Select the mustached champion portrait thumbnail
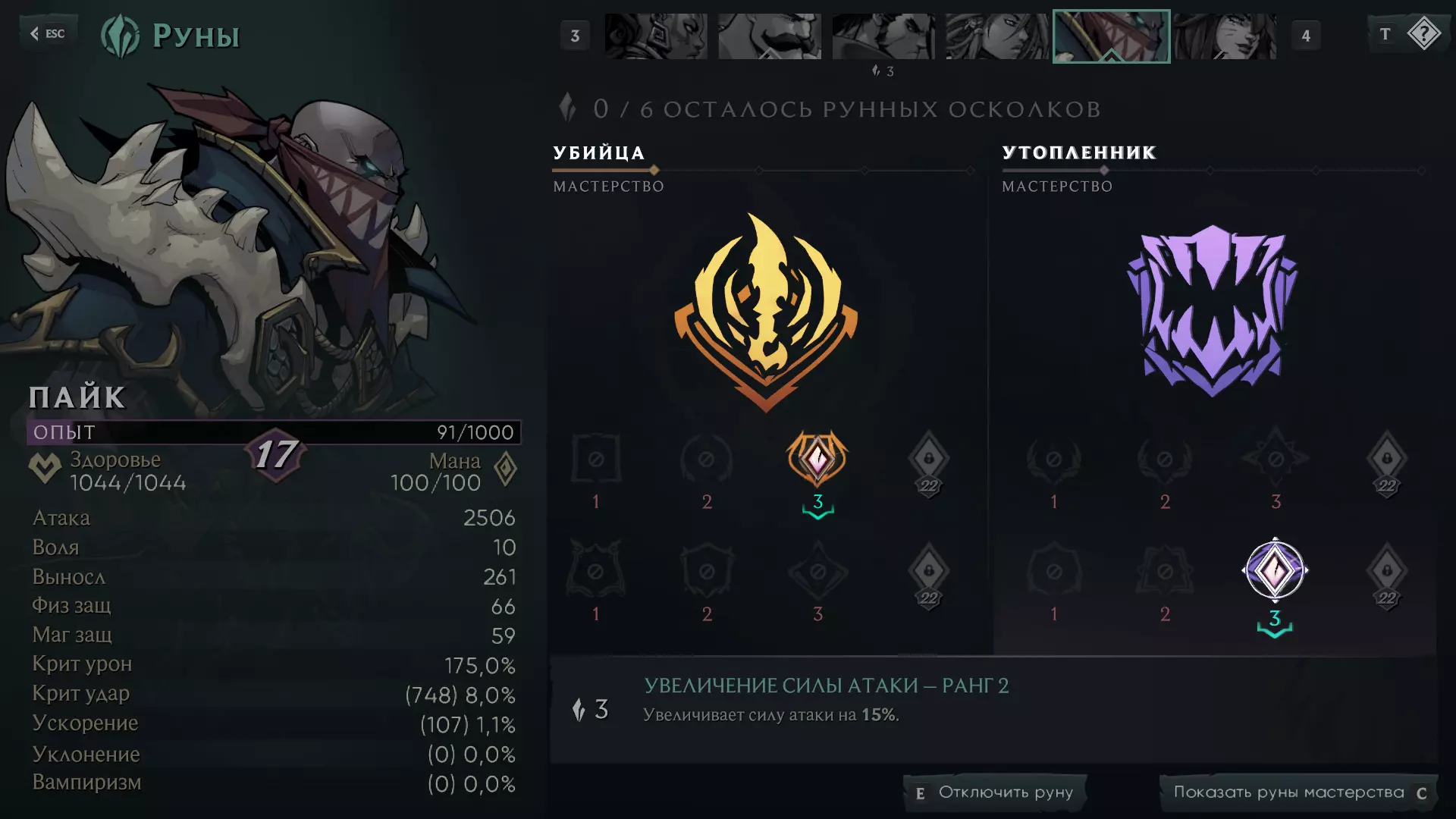This screenshot has width=1456, height=819. coord(770,36)
